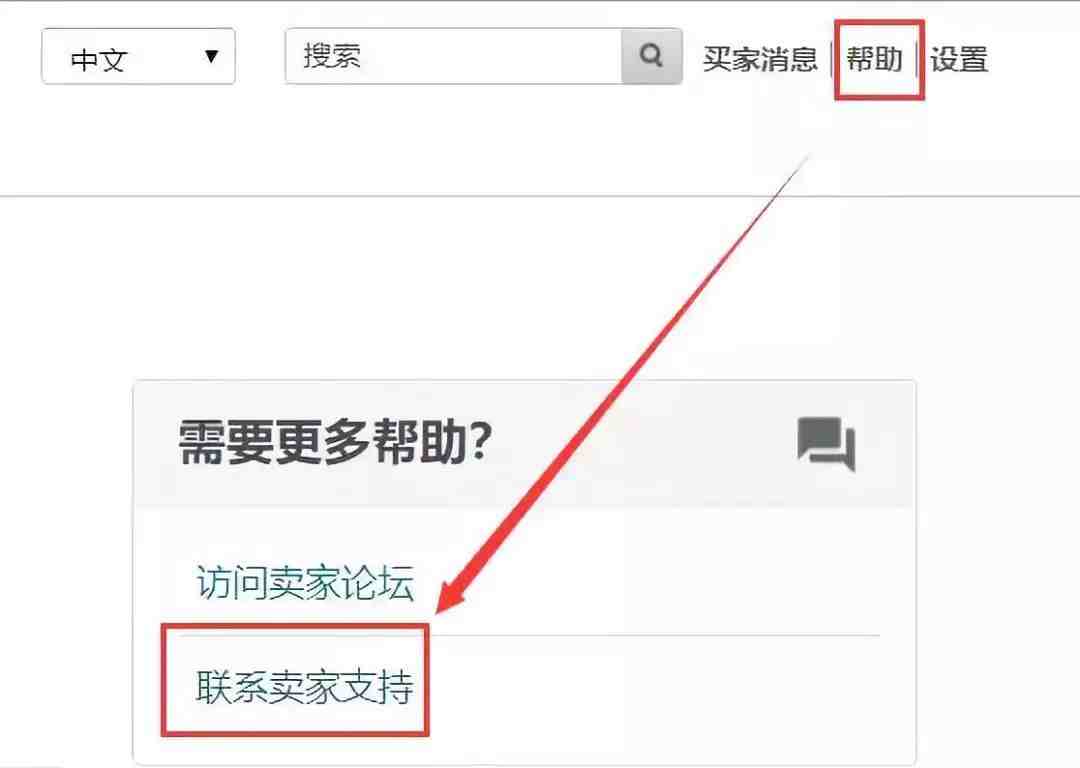Visit the seller forum via teal 访问卖家论坛 text
The width and height of the screenshot is (1080, 768).
pos(305,583)
